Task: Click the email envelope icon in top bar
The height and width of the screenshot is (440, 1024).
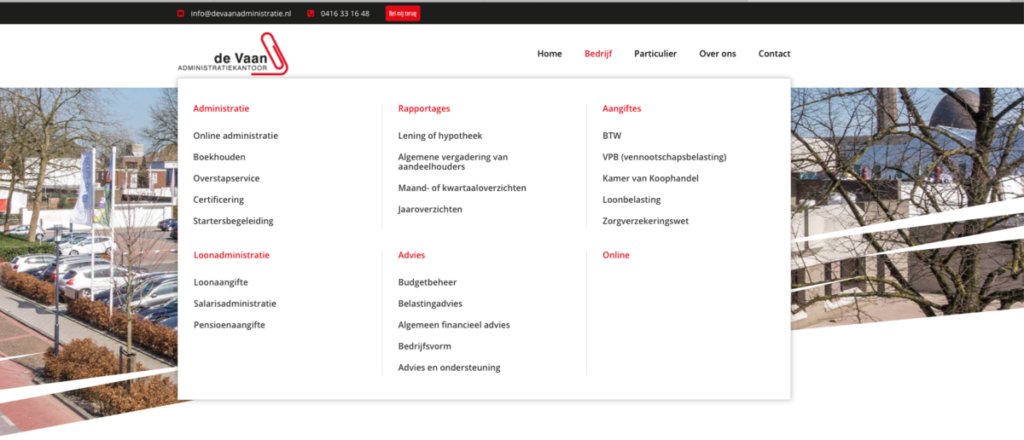Action: pos(181,14)
